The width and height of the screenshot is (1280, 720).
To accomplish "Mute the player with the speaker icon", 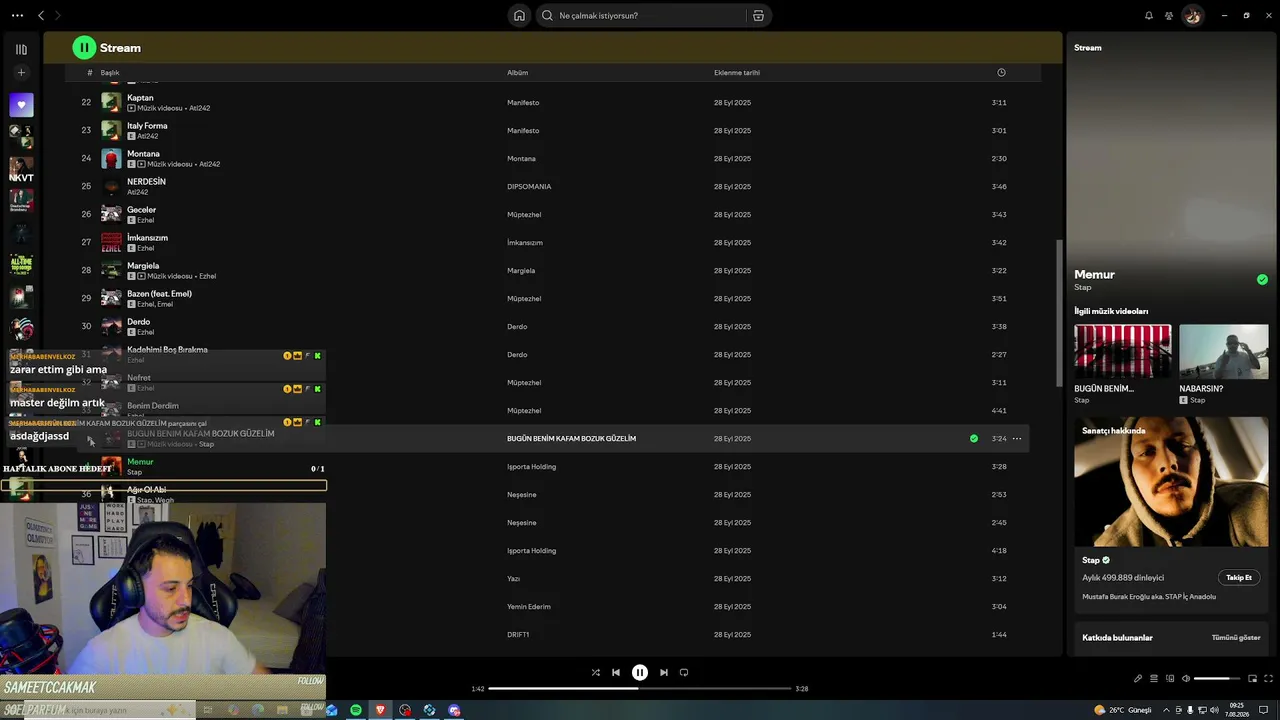I will click(x=1186, y=679).
